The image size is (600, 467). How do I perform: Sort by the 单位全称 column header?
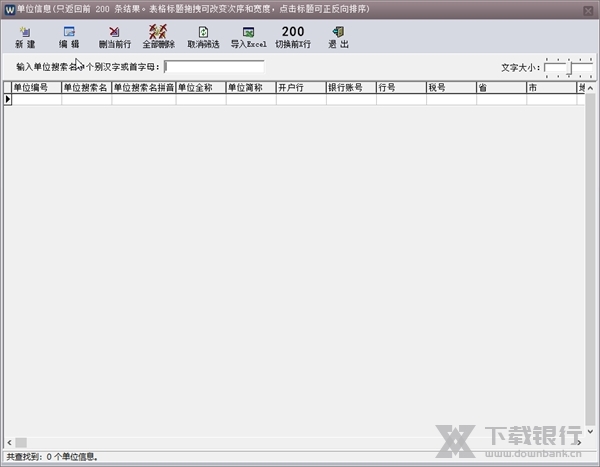(x=200, y=88)
